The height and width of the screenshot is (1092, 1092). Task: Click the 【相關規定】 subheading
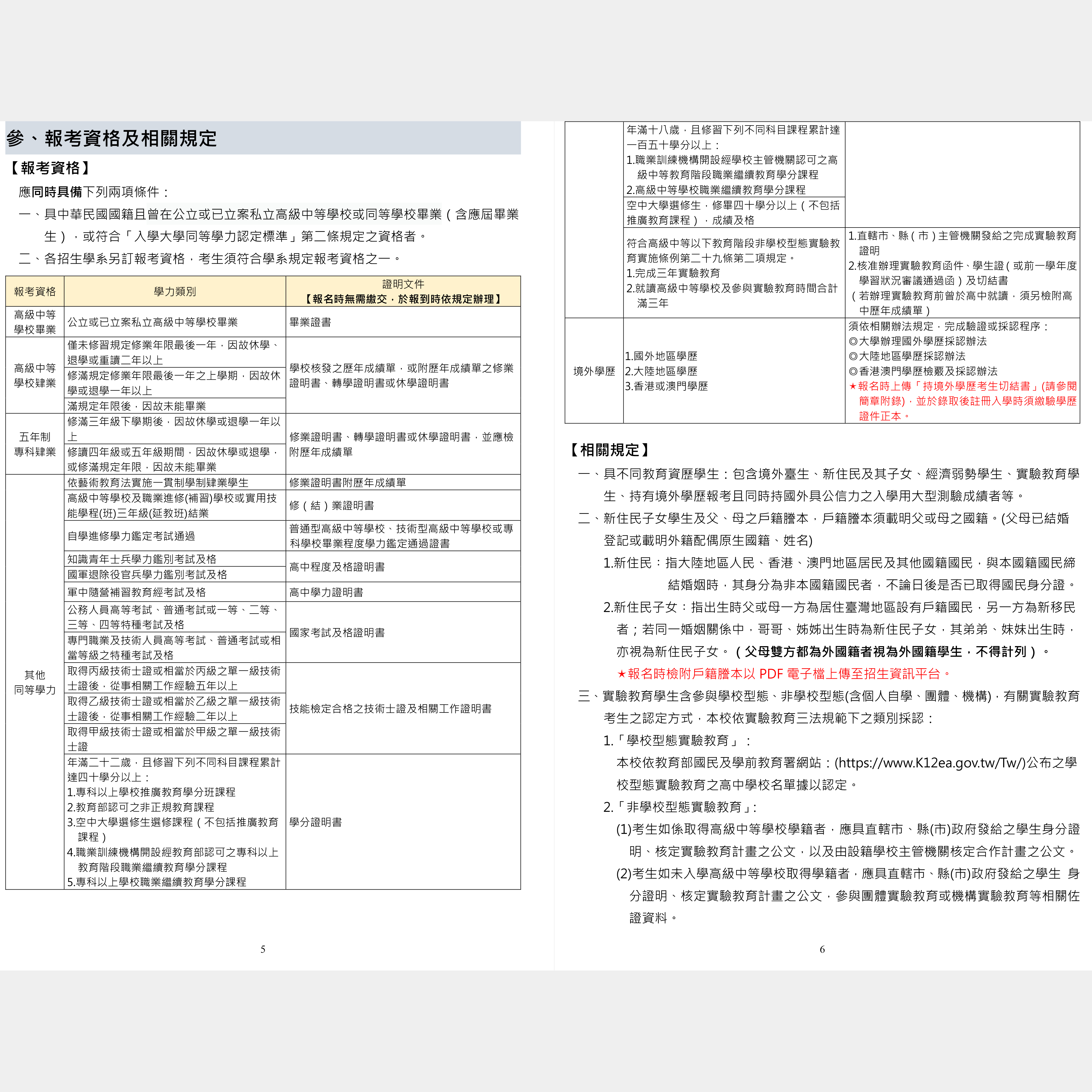coord(609,450)
